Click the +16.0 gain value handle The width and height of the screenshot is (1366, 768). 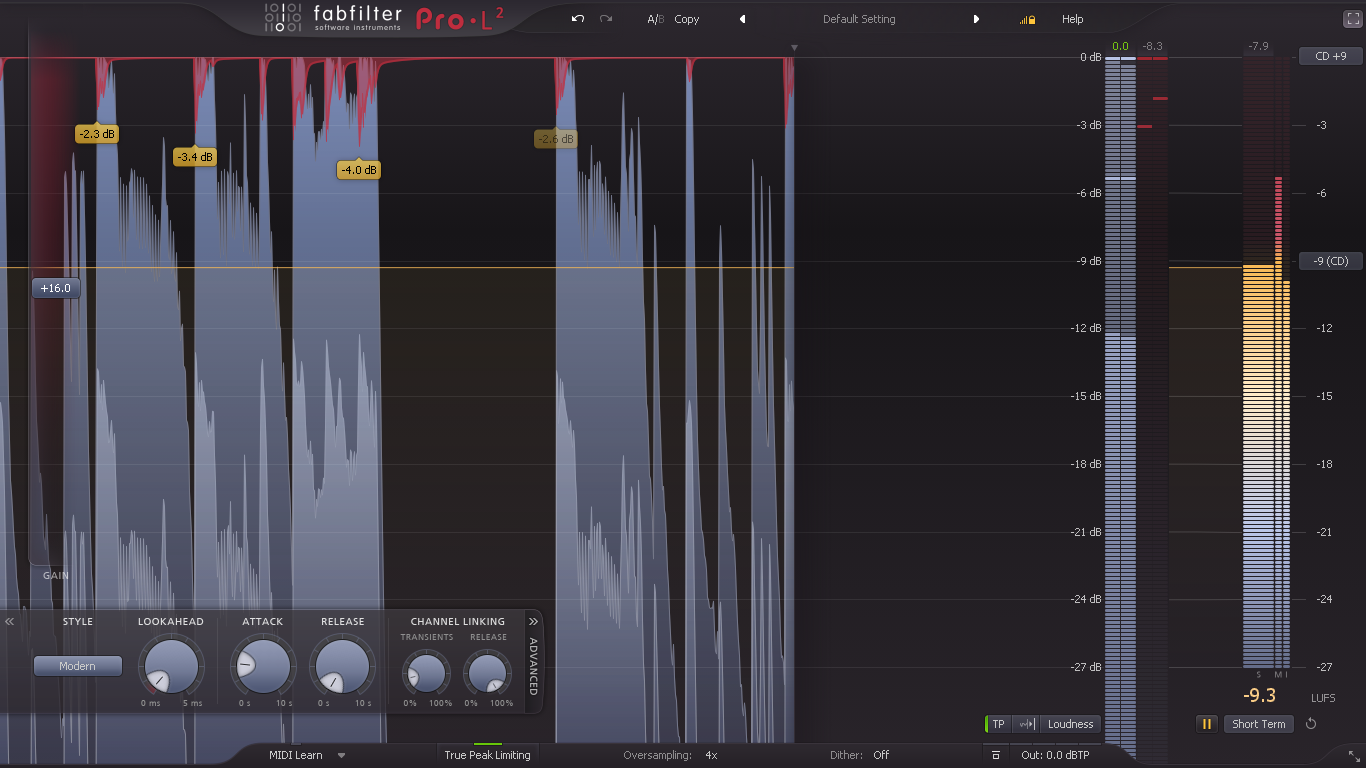[x=56, y=288]
